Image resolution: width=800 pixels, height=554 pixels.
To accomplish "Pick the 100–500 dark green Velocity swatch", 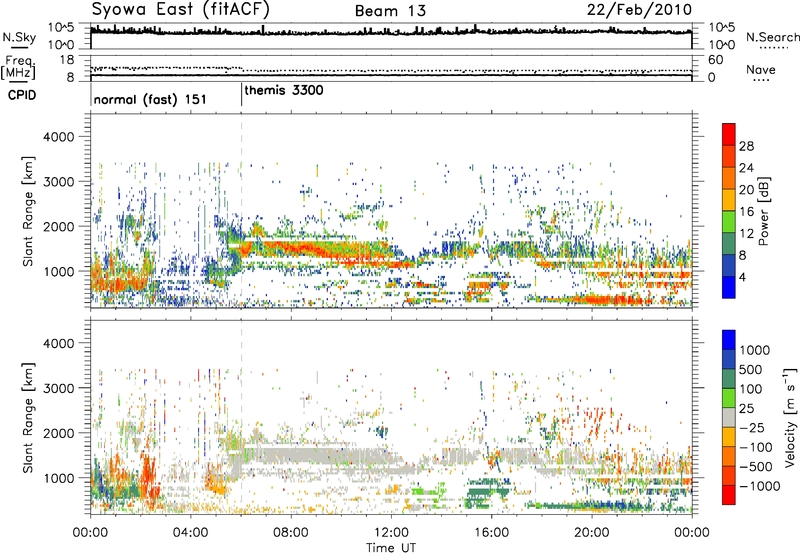I will [729, 379].
